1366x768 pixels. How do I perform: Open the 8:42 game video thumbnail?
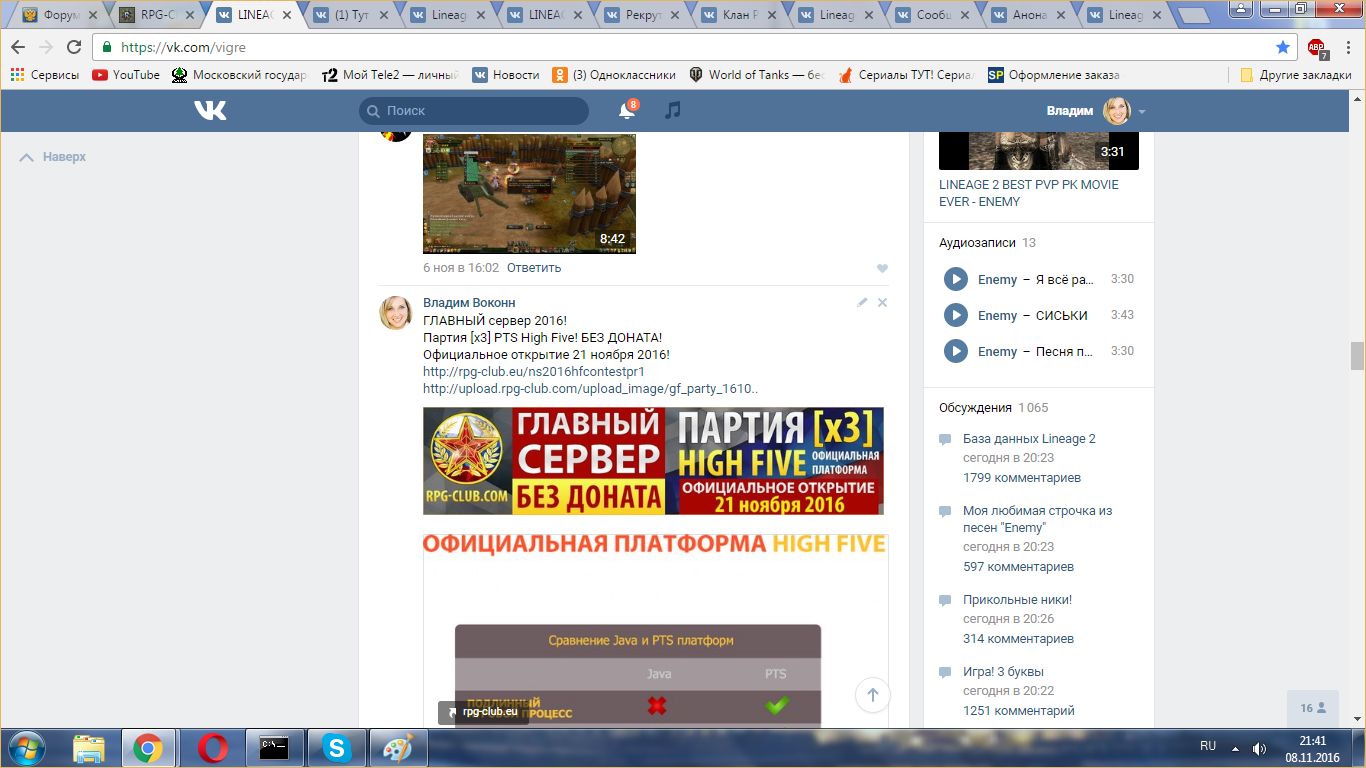[529, 193]
